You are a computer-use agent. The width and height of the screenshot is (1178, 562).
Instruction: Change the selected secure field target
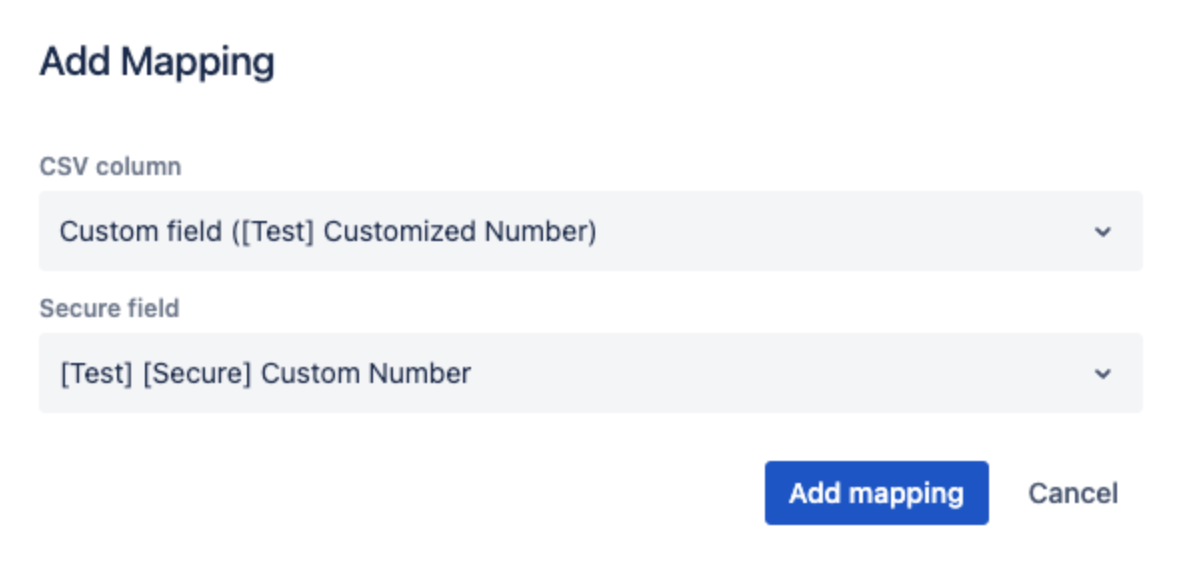590,374
